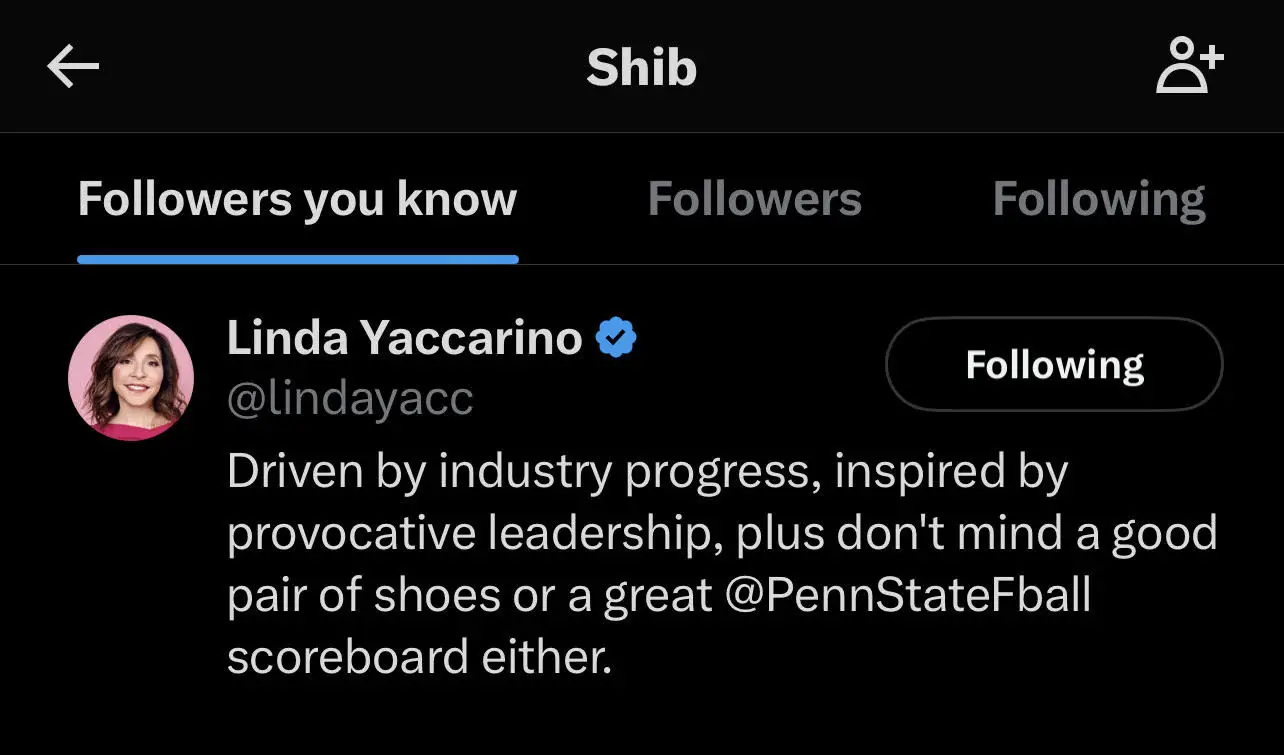Tap the Shib header title
This screenshot has height=755, width=1284.
[641, 67]
